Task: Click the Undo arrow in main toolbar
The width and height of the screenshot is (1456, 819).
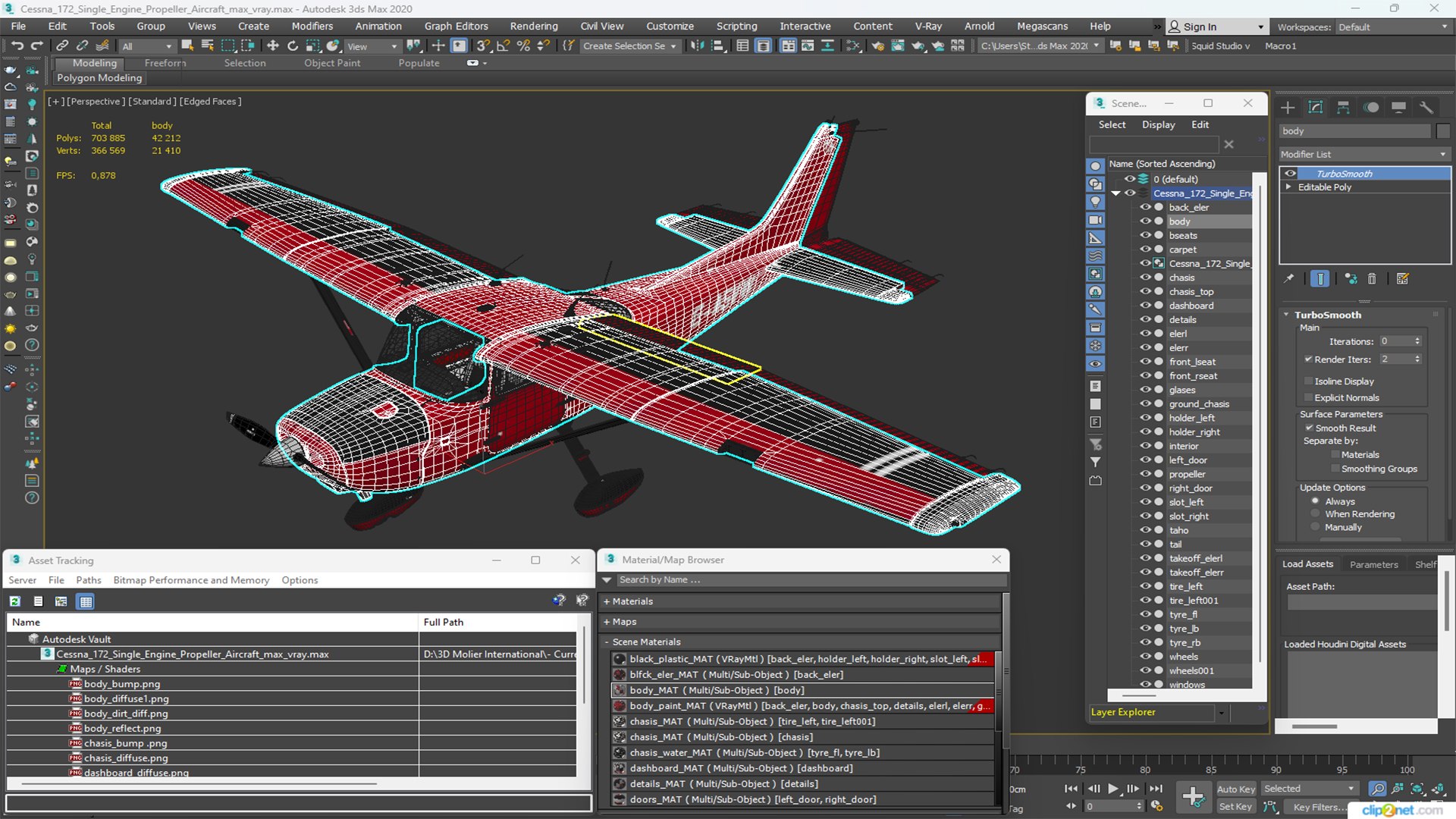Action: click(x=17, y=46)
